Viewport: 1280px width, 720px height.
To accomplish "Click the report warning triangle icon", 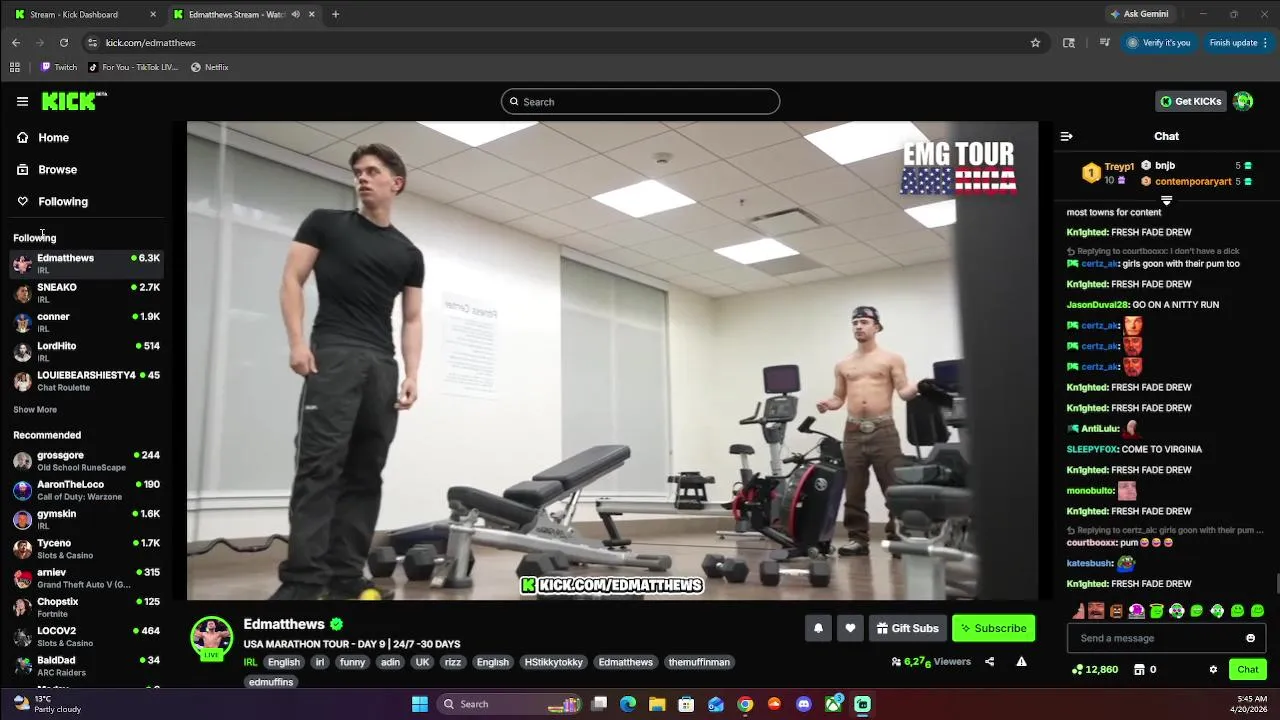I will point(1021,662).
